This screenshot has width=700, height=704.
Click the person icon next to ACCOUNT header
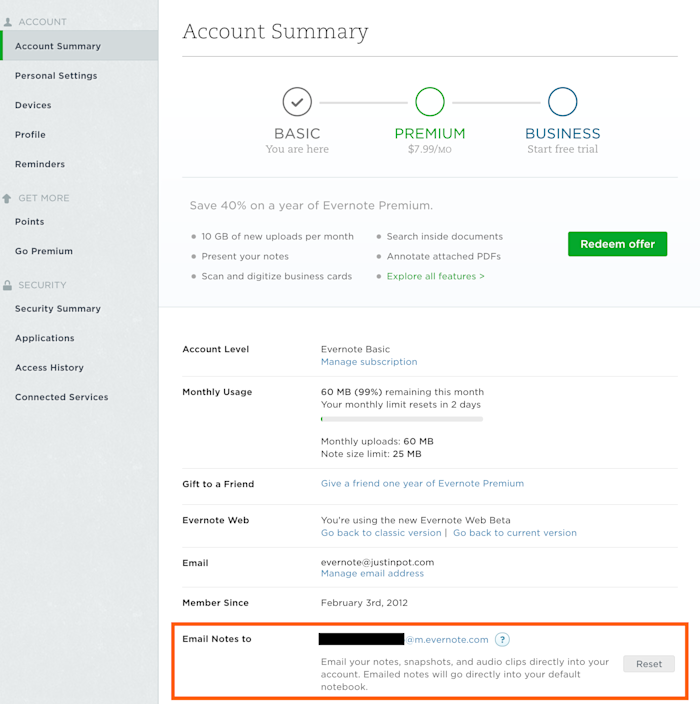(8, 22)
